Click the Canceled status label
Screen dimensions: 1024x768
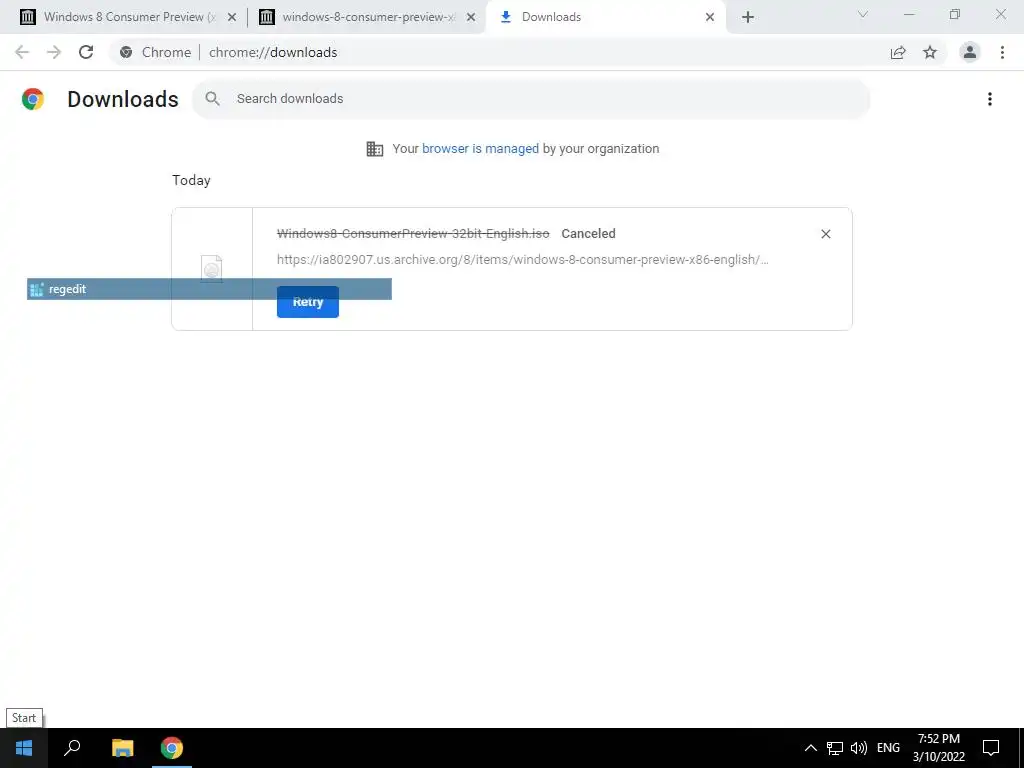[x=588, y=234]
